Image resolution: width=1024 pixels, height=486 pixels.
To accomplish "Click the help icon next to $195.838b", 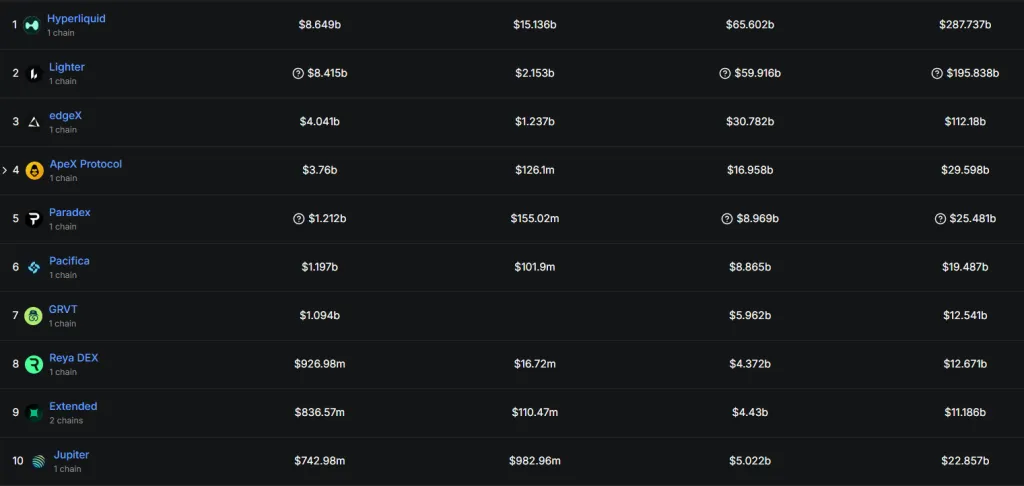I will coord(937,73).
